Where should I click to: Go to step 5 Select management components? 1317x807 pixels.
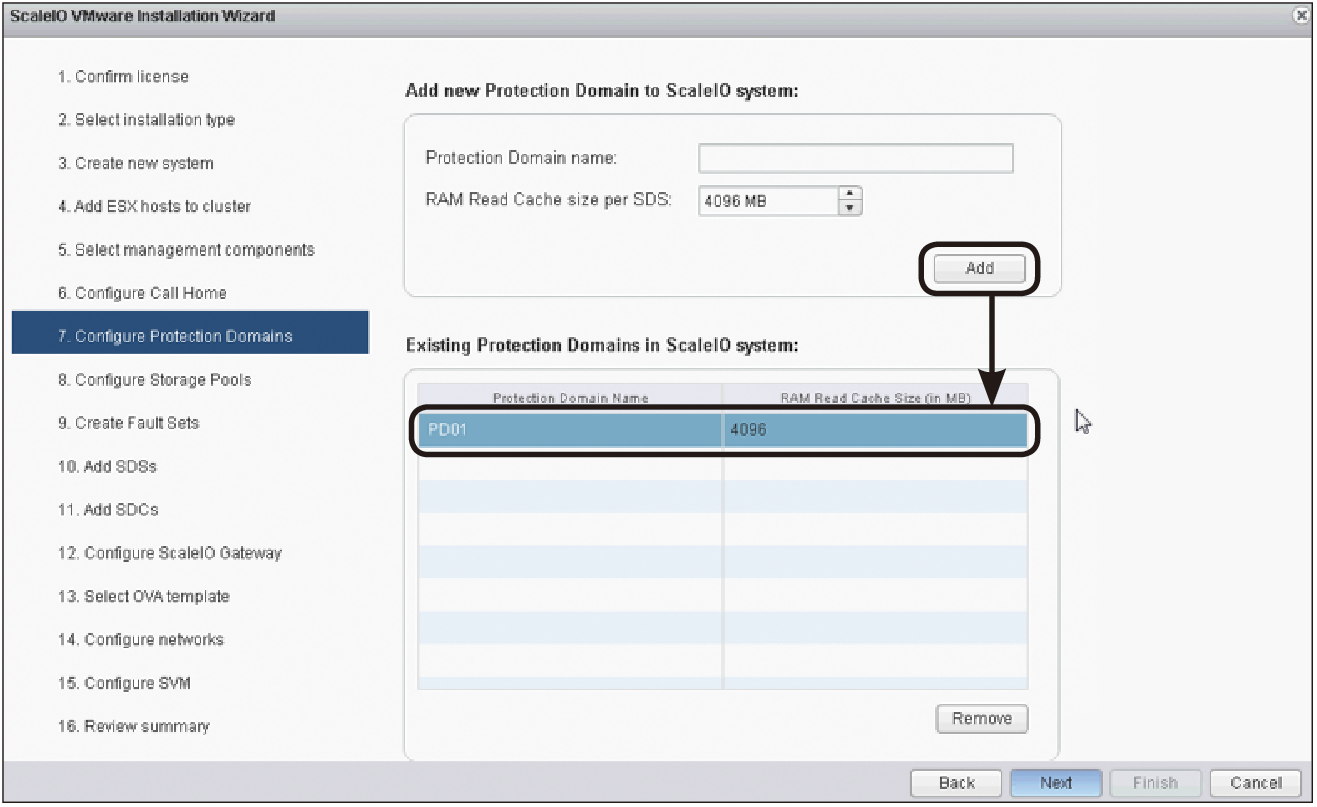186,250
